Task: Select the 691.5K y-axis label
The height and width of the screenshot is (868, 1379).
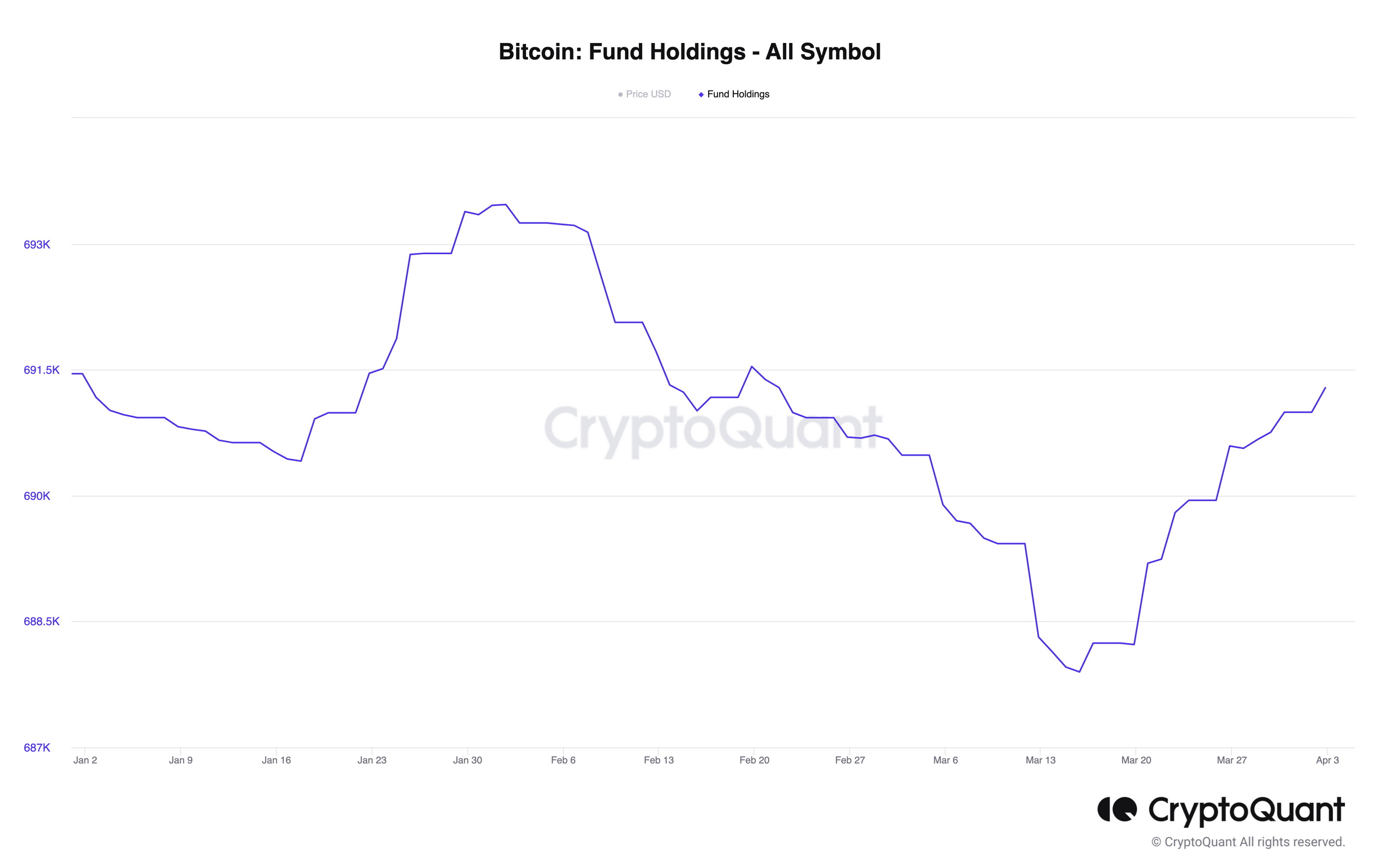Action: 41,370
